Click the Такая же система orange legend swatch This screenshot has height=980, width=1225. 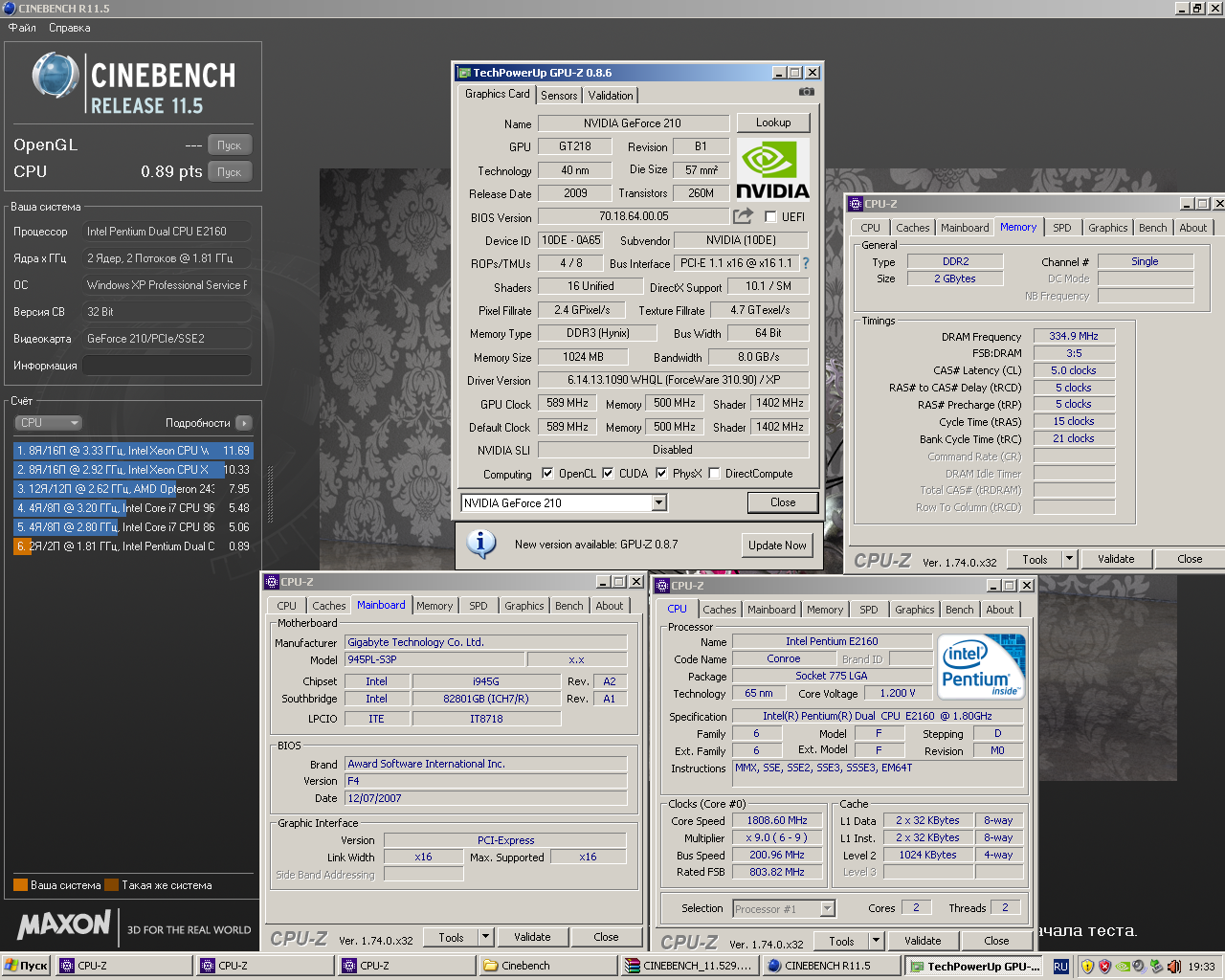tap(111, 884)
